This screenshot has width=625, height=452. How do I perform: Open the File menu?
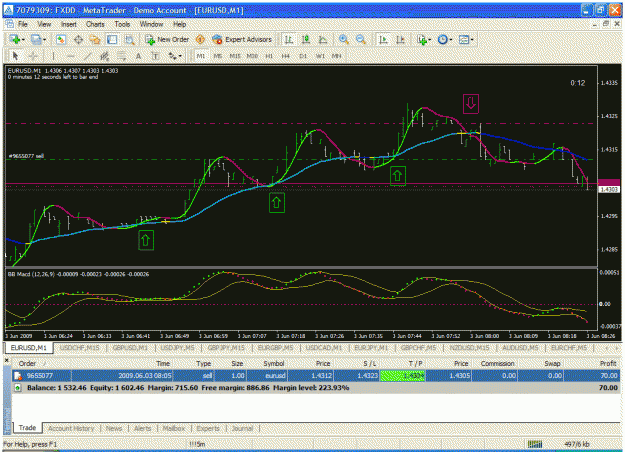[23, 24]
